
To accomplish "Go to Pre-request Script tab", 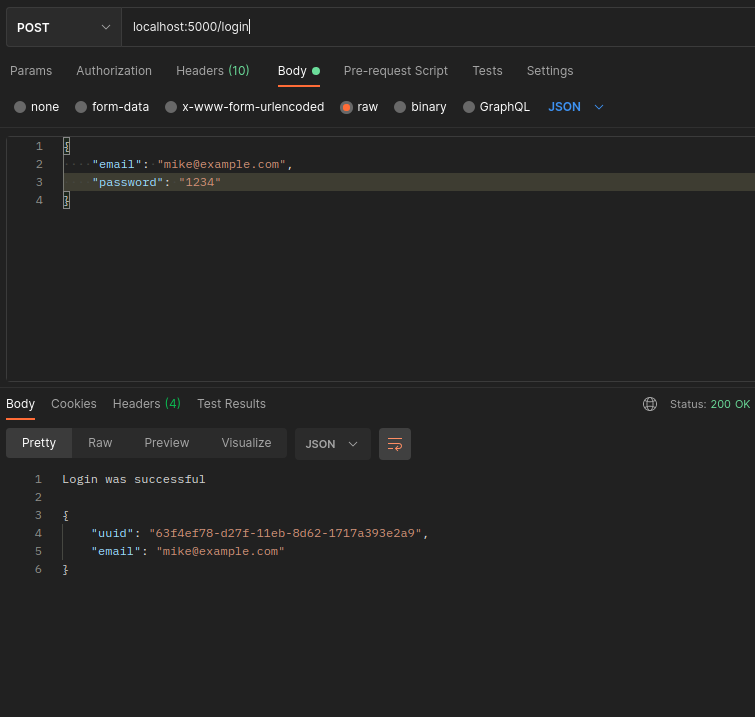I will click(x=396, y=71).
